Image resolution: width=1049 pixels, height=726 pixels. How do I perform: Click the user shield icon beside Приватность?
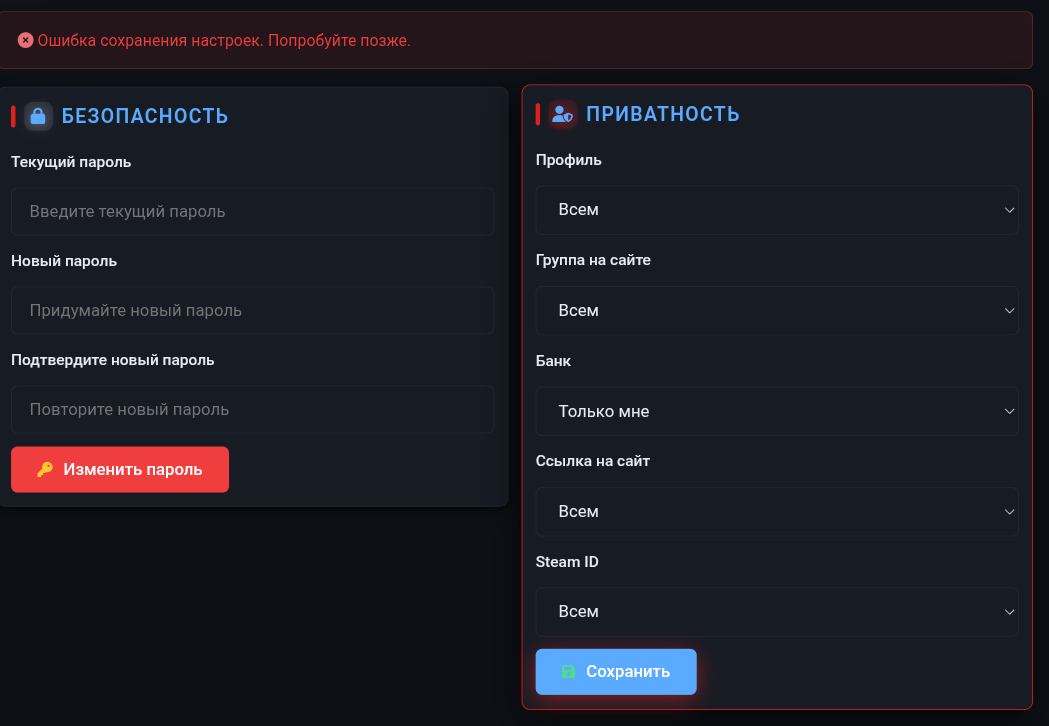click(x=563, y=114)
